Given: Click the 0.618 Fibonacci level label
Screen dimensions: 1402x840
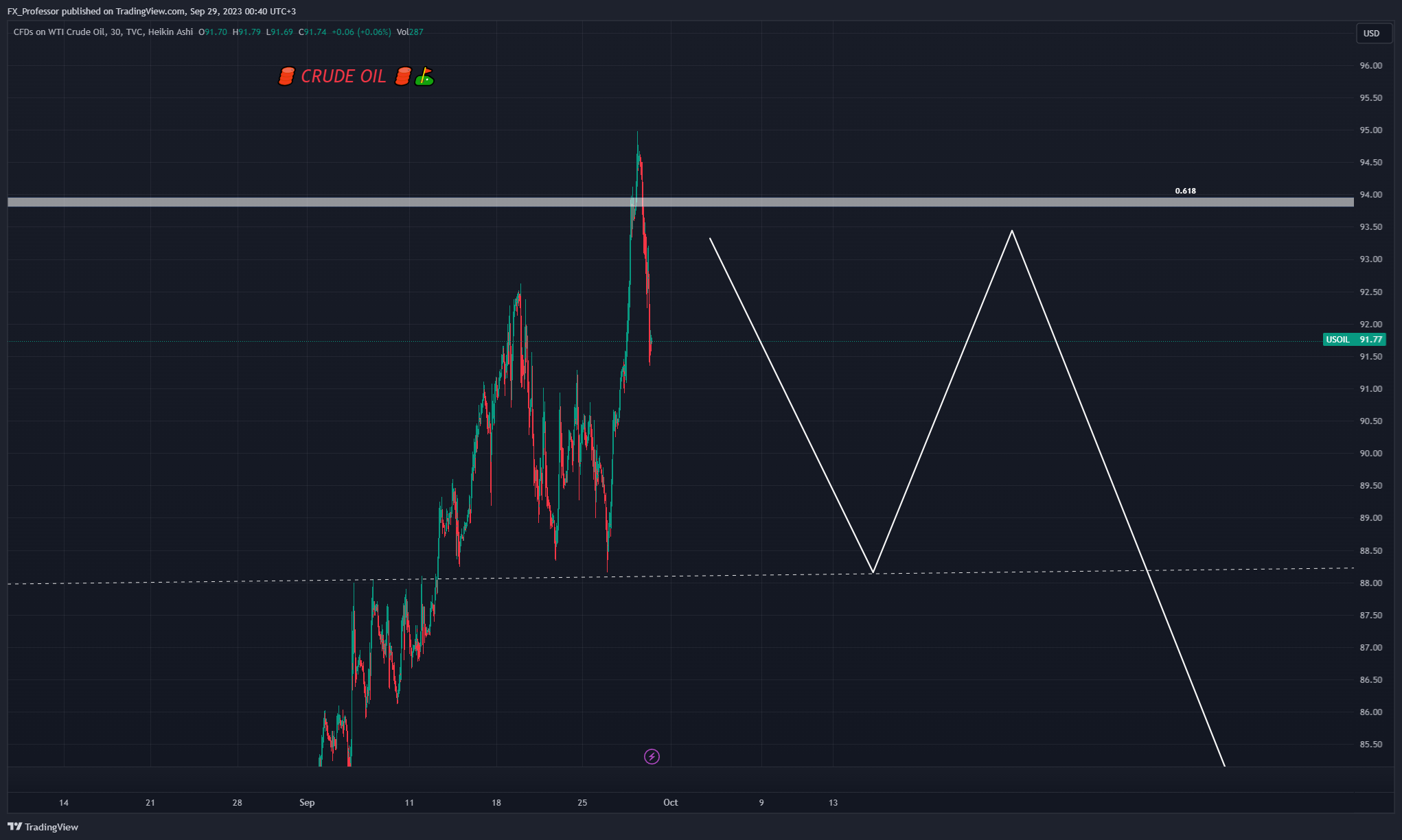Looking at the screenshot, I should (x=1185, y=191).
